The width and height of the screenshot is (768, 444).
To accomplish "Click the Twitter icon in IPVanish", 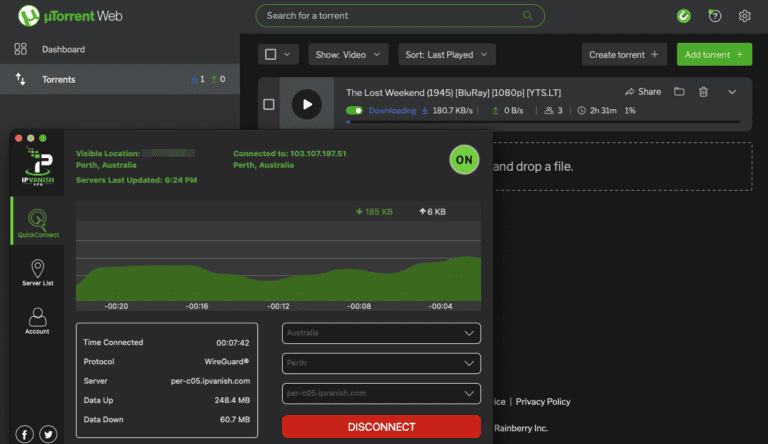I will tap(49, 433).
